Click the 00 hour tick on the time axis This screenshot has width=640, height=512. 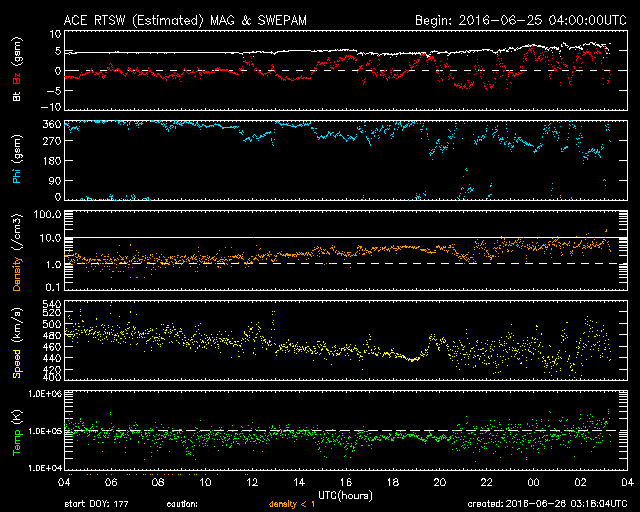pos(533,482)
